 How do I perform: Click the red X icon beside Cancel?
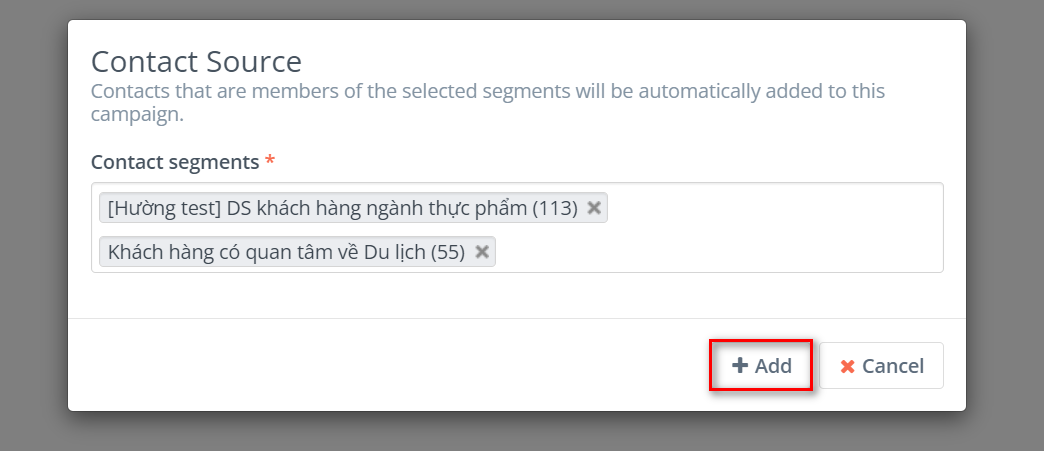[x=848, y=367]
